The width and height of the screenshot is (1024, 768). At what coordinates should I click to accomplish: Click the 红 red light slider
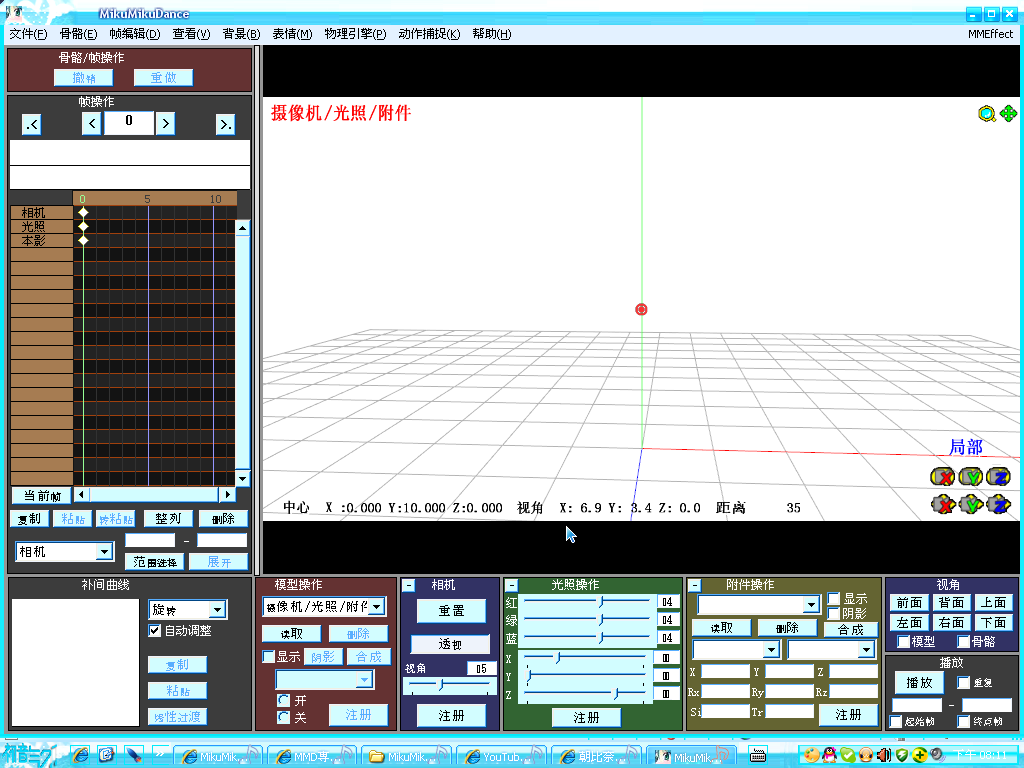(x=586, y=601)
